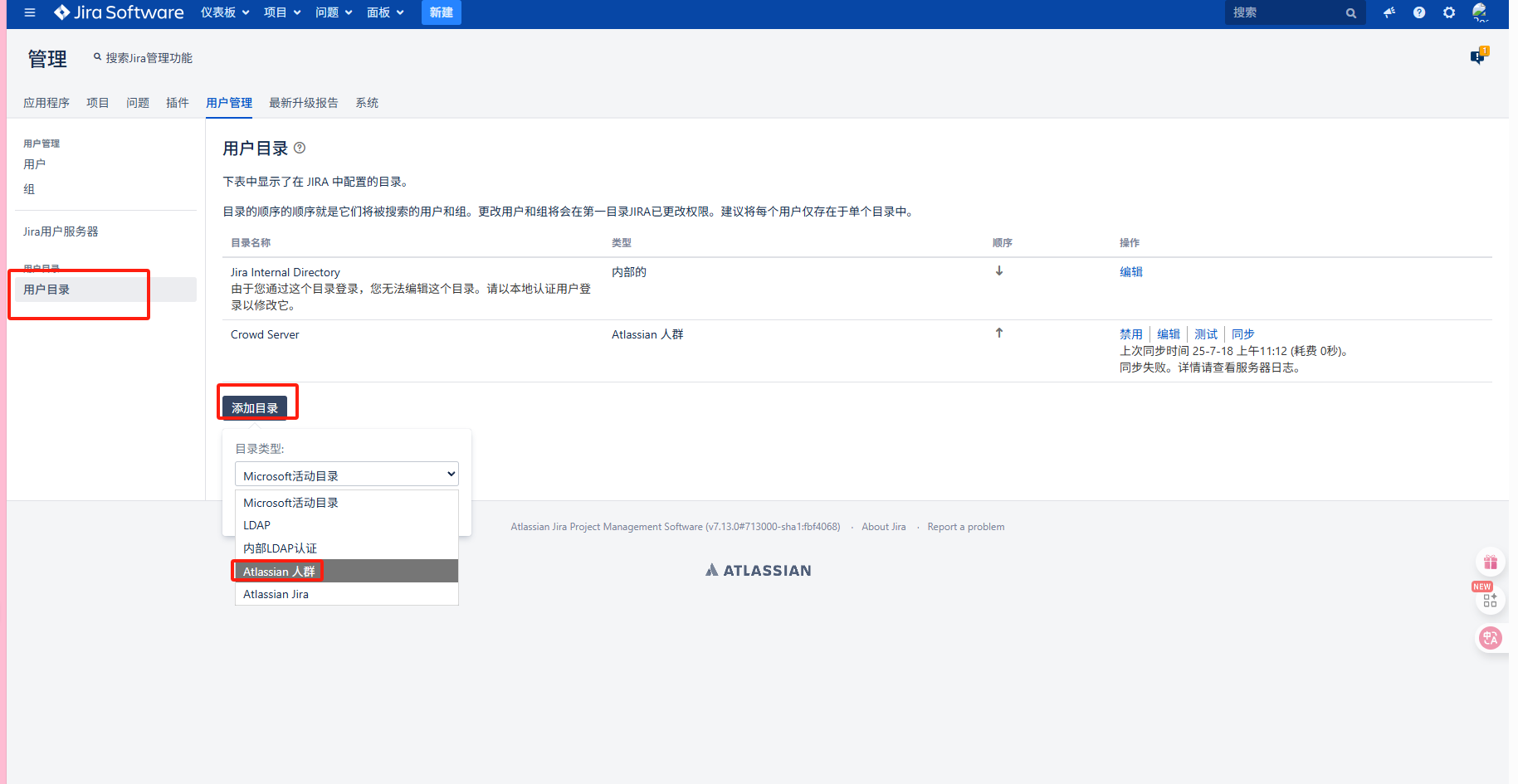Open the user profile avatar
This screenshot has width=1518, height=784.
tap(1480, 12)
